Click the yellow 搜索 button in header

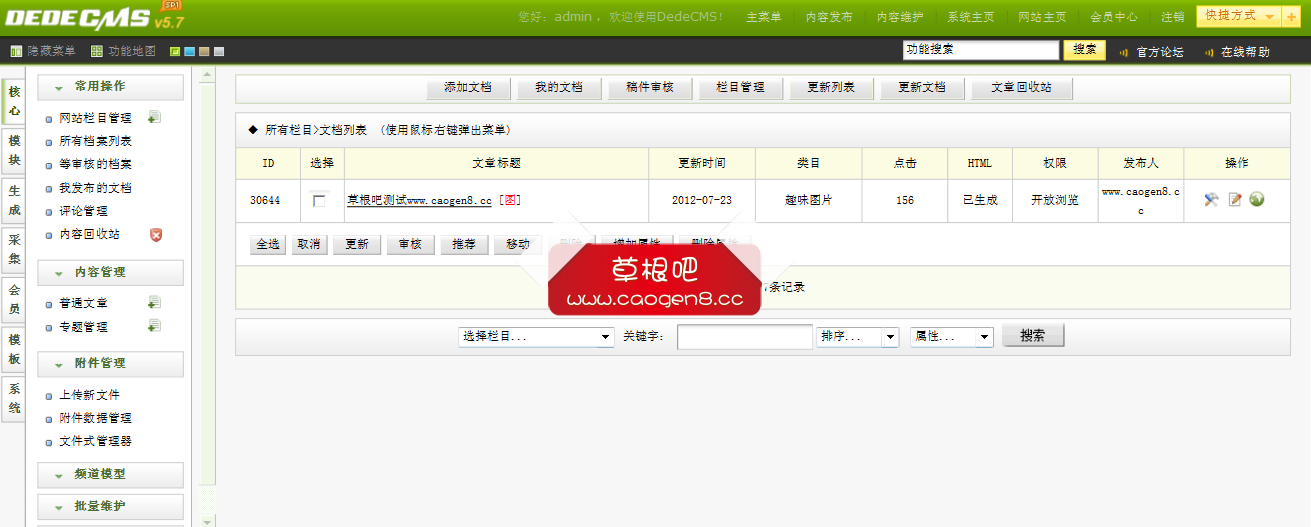pyautogui.click(x=1084, y=50)
